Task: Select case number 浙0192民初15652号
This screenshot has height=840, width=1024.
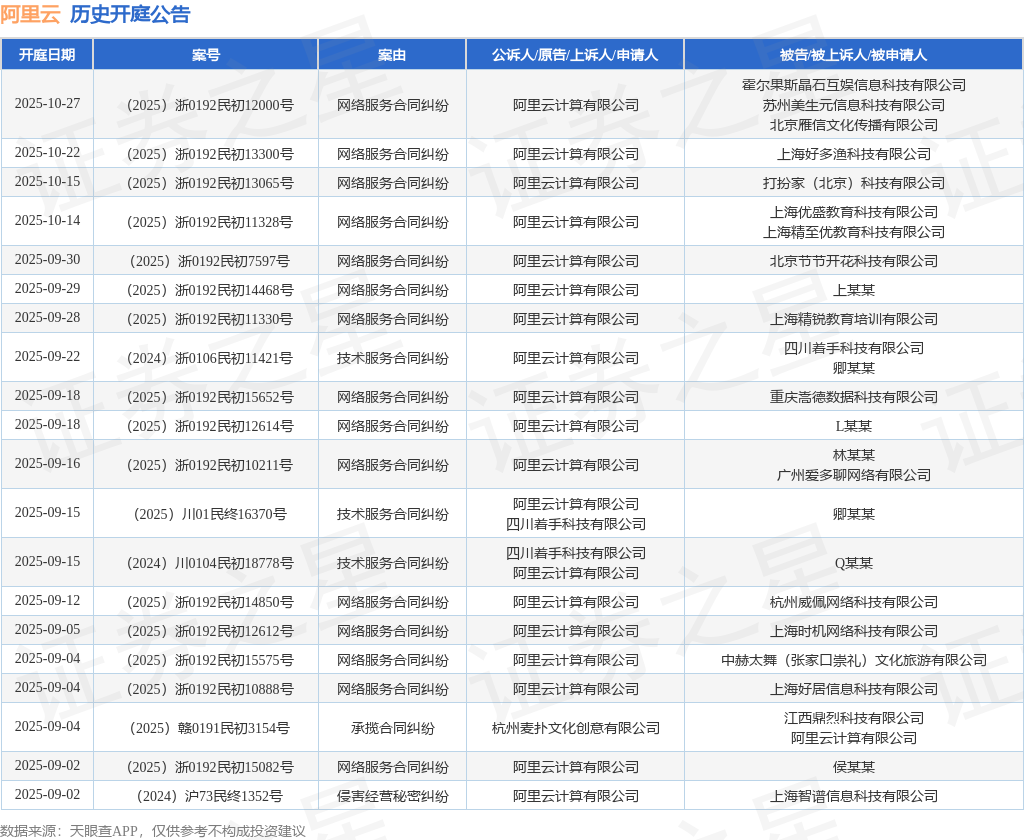Action: [x=210, y=397]
